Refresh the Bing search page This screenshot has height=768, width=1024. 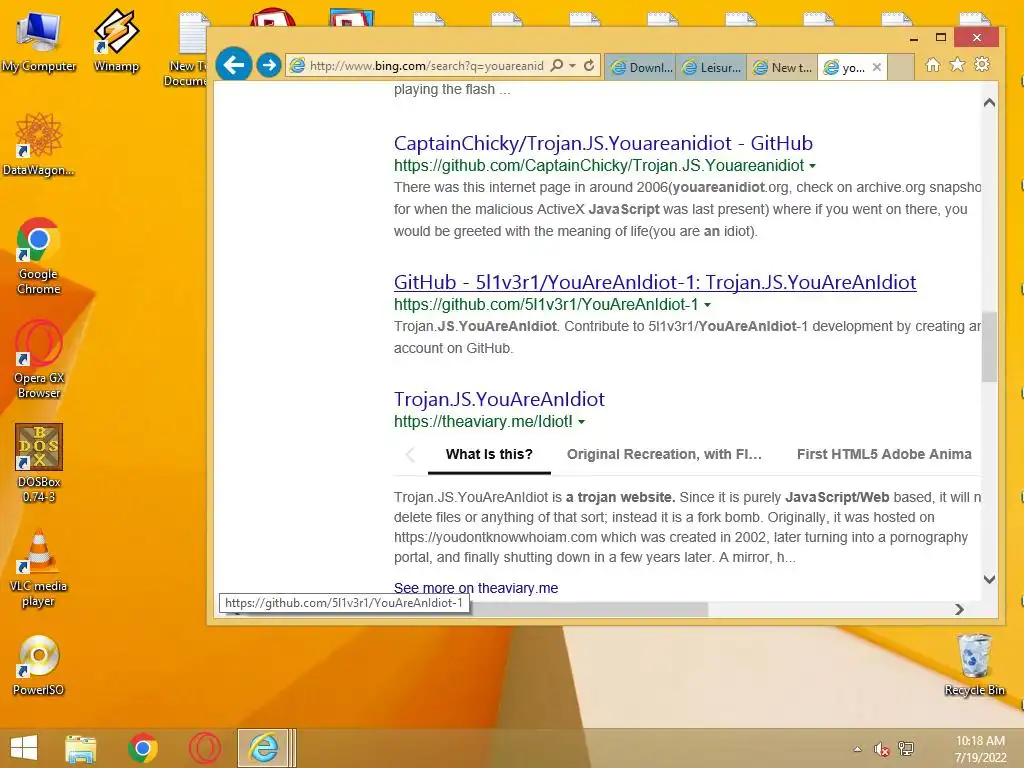(x=589, y=65)
